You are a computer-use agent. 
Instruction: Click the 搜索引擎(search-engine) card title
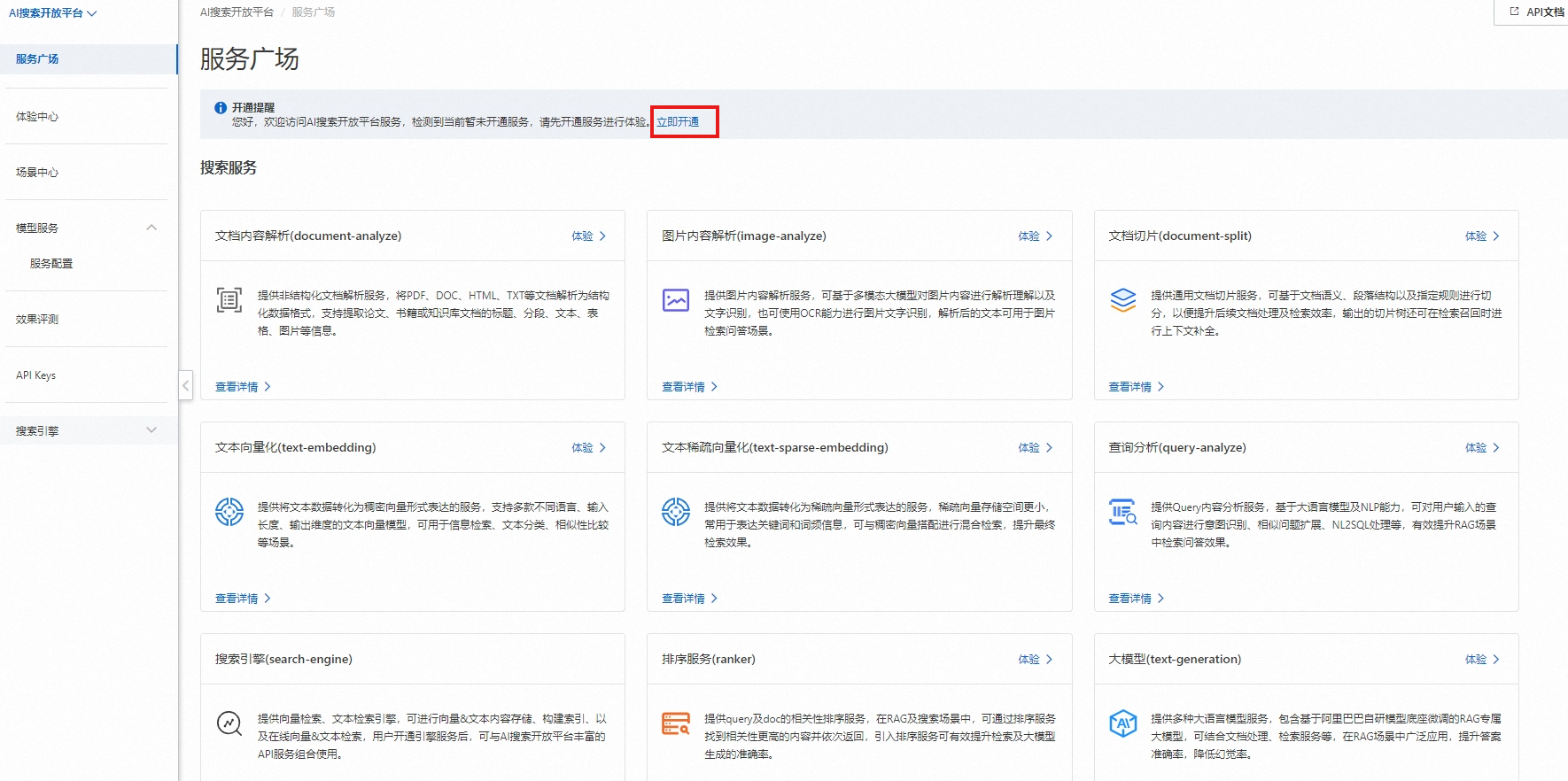(283, 660)
